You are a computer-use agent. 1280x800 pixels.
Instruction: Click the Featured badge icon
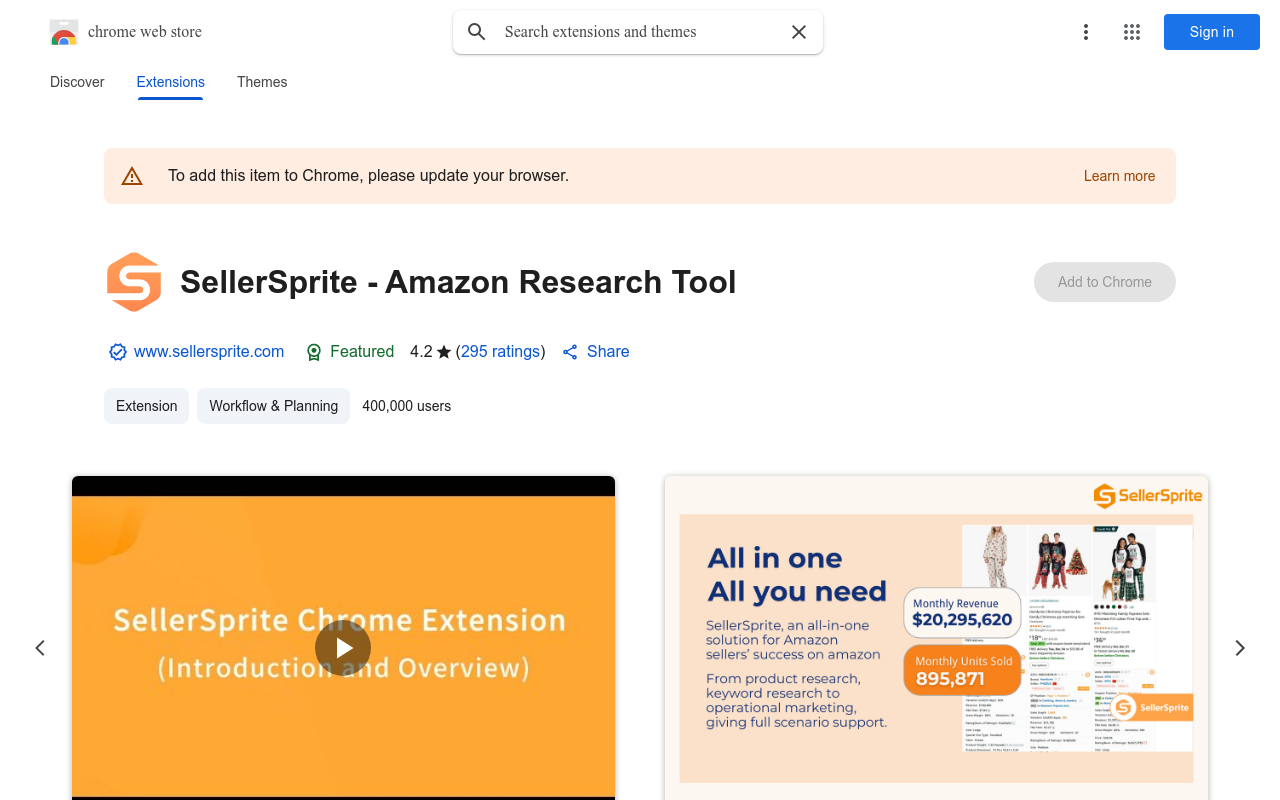(x=314, y=352)
